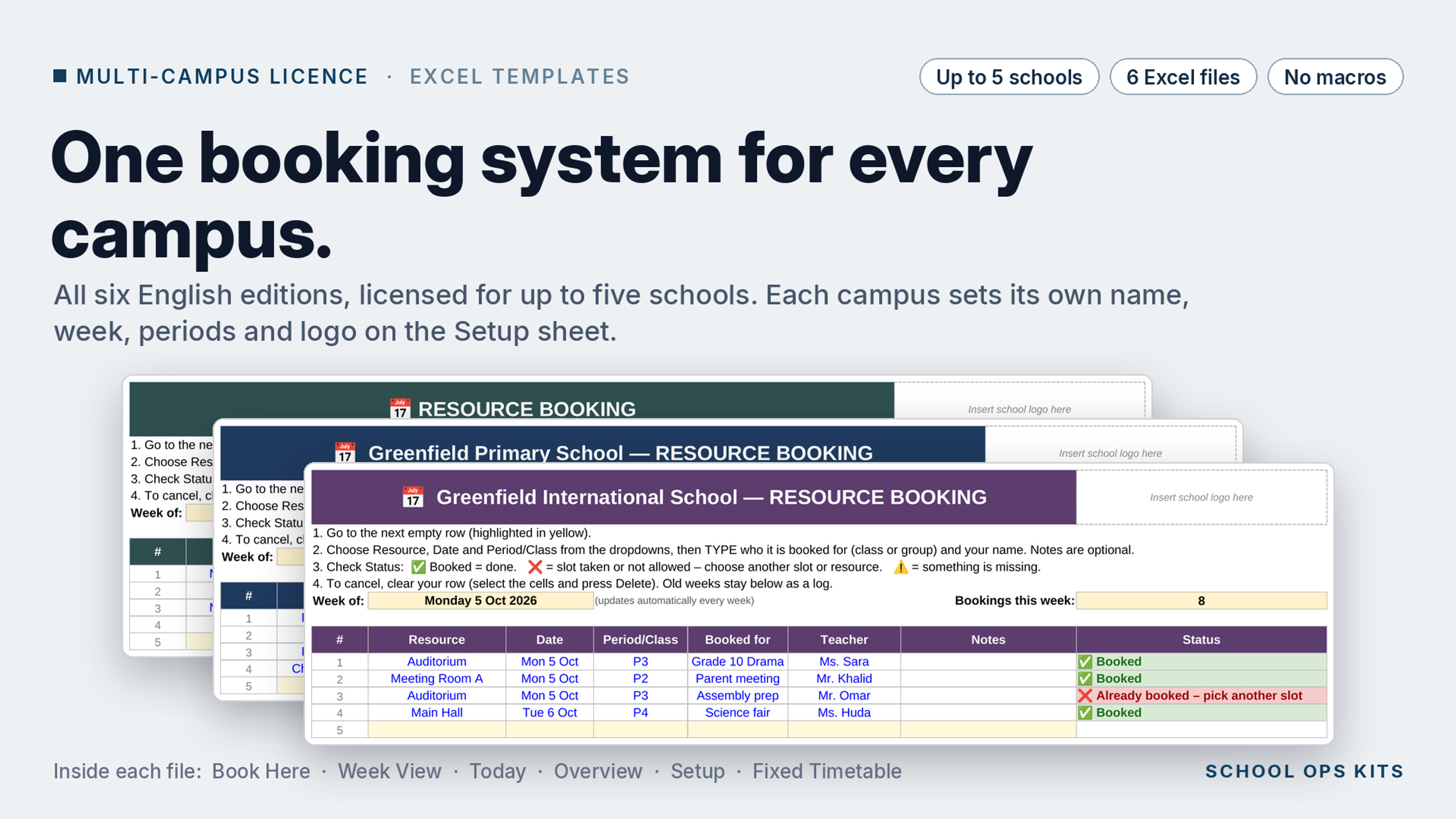Click the calendar icon beside Greenfield Primary School
Viewport: 1456px width, 819px height.
[345, 452]
